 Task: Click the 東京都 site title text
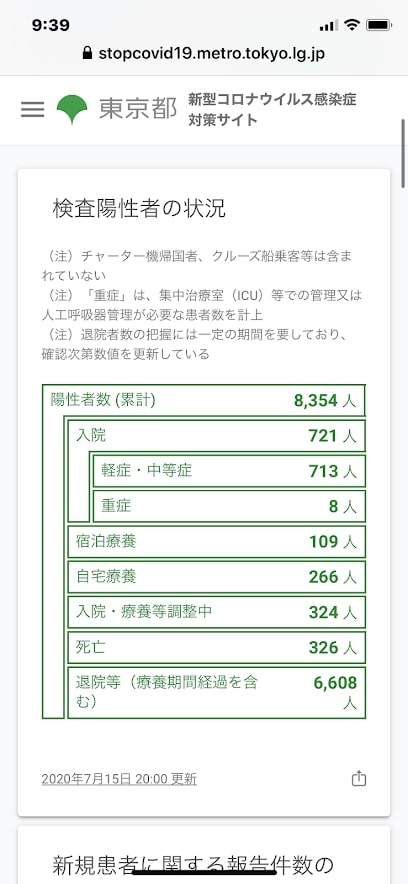138,109
